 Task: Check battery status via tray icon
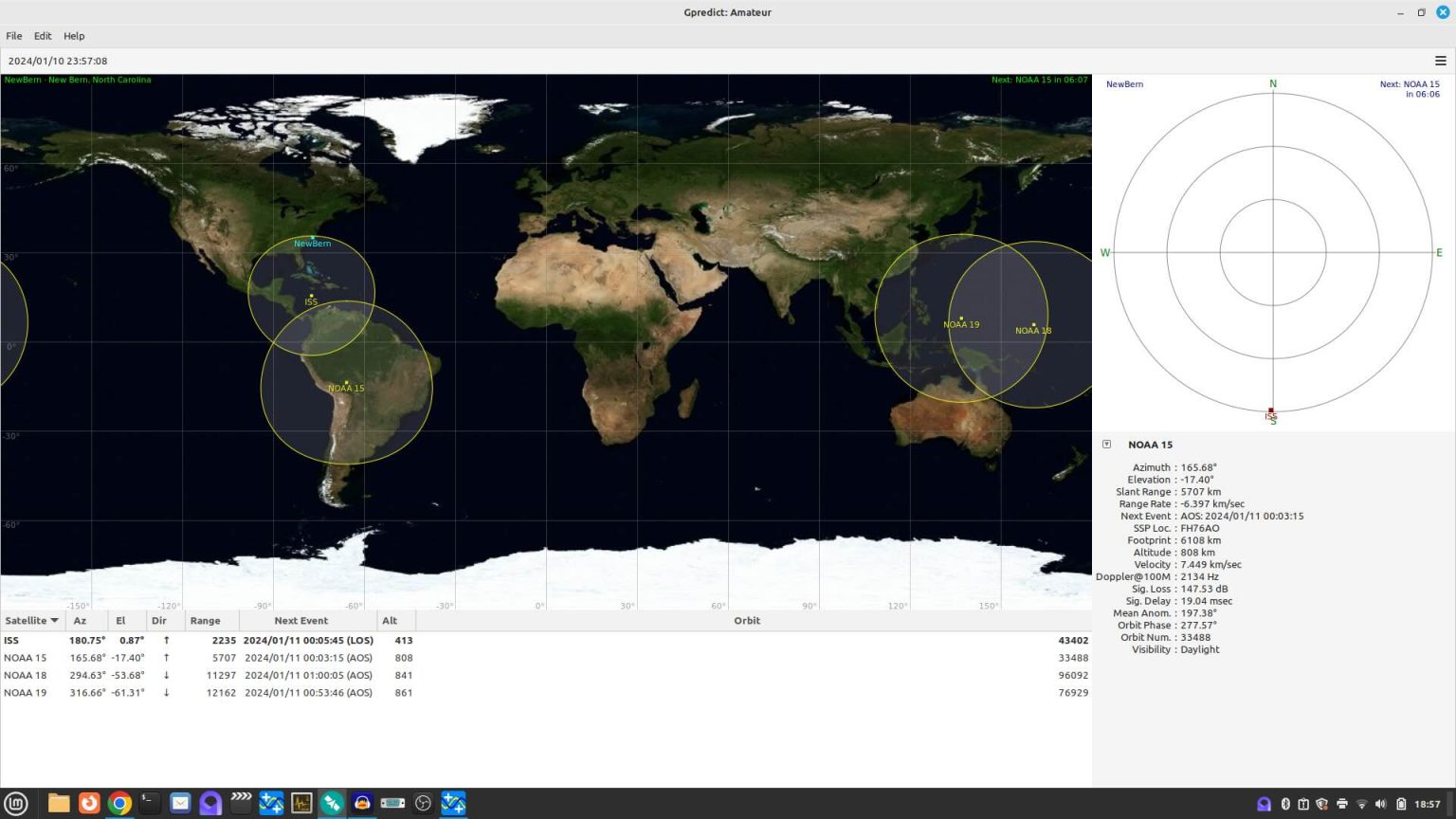point(1402,803)
